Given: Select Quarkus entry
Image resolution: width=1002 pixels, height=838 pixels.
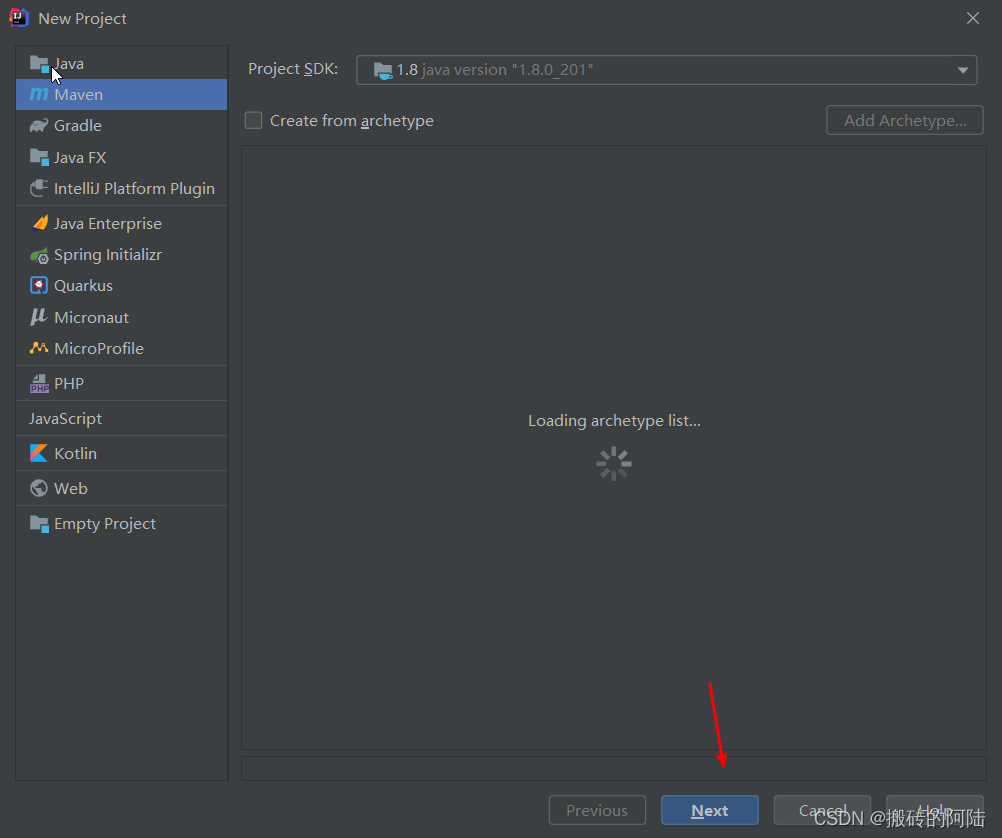Looking at the screenshot, I should click(121, 285).
